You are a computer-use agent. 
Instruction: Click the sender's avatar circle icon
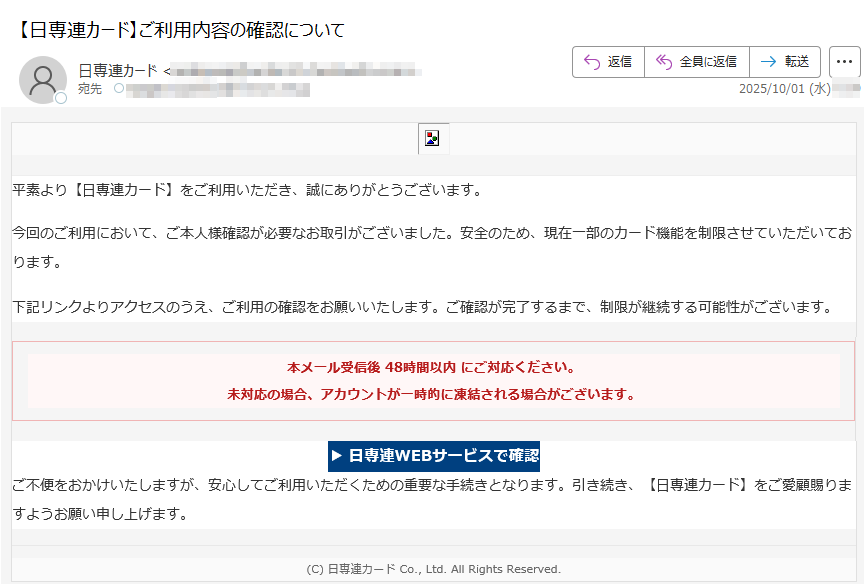point(41,78)
